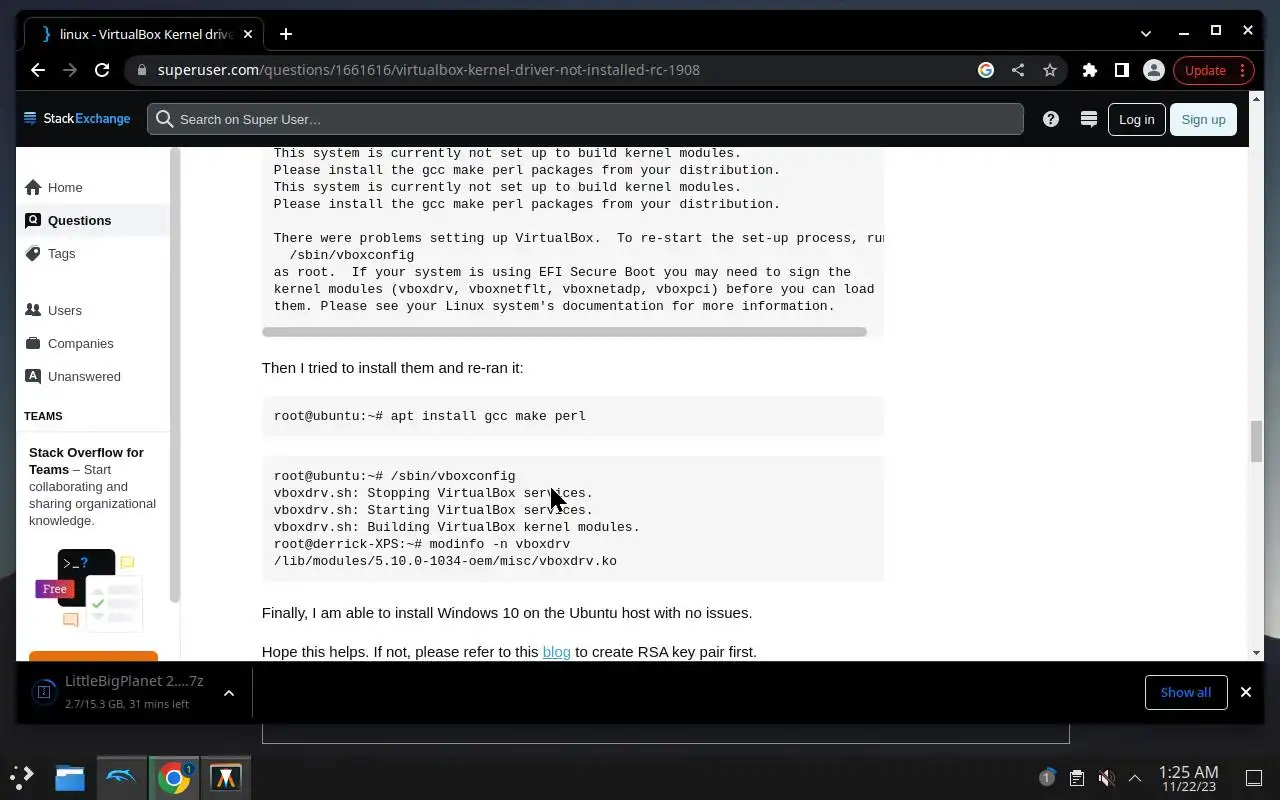Click 'Then I tried to install them' text
This screenshot has width=1280, height=800.
pyautogui.click(x=393, y=367)
